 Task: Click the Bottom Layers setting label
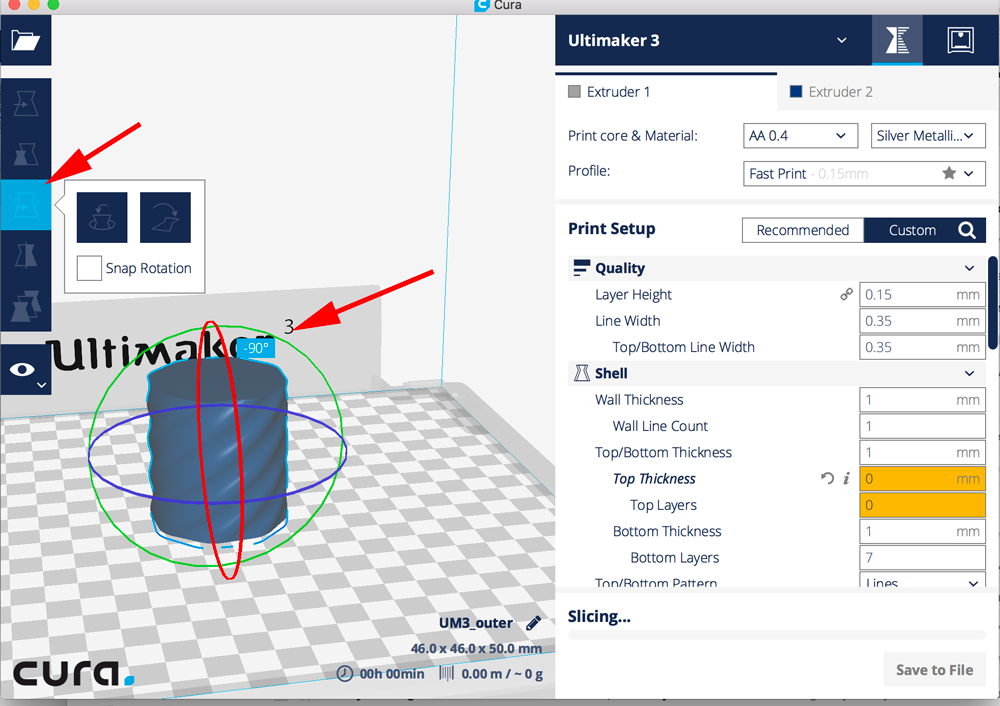(x=675, y=558)
